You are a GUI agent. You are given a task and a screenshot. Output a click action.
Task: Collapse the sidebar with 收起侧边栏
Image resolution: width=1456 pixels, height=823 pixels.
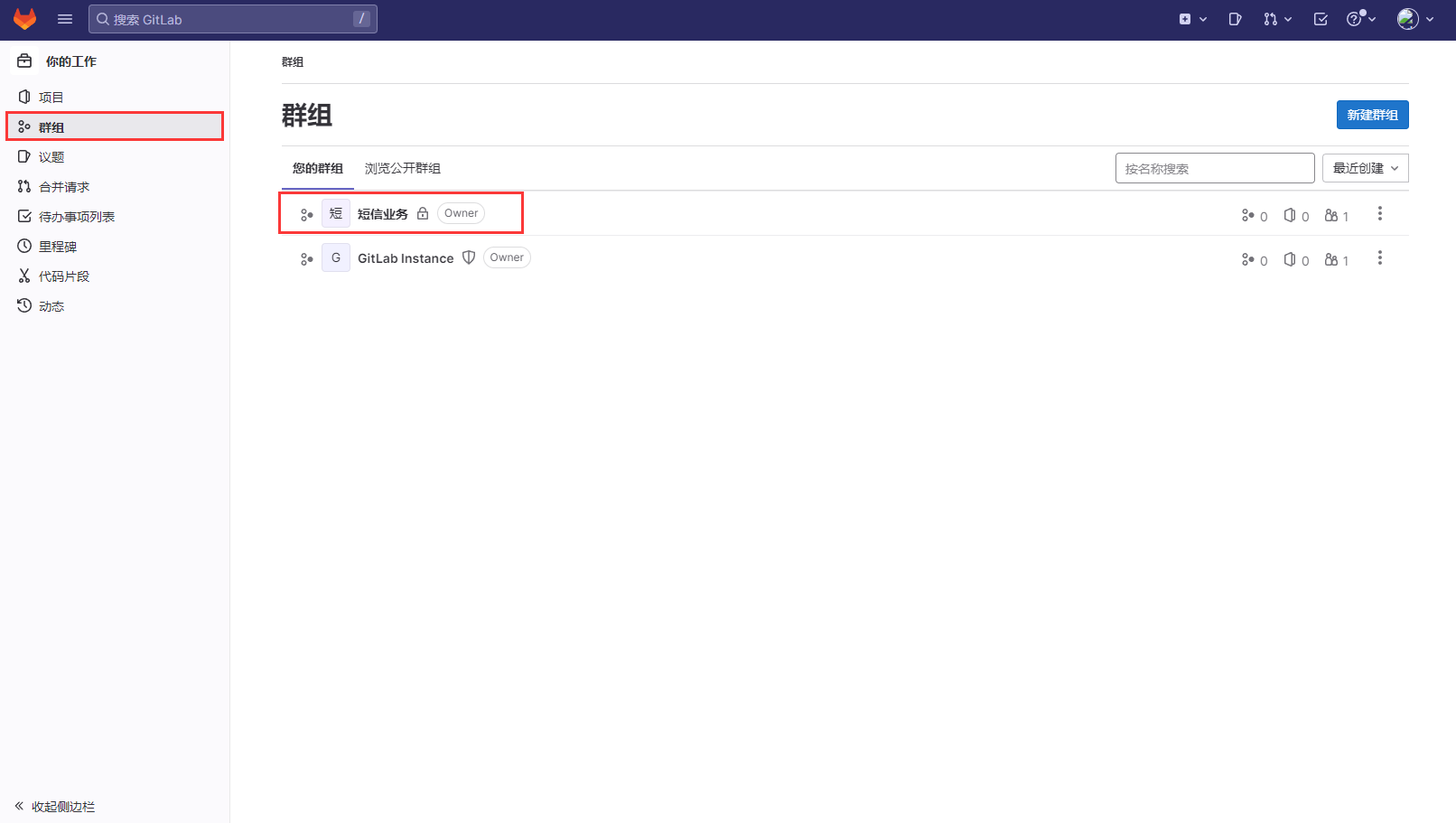(x=55, y=807)
